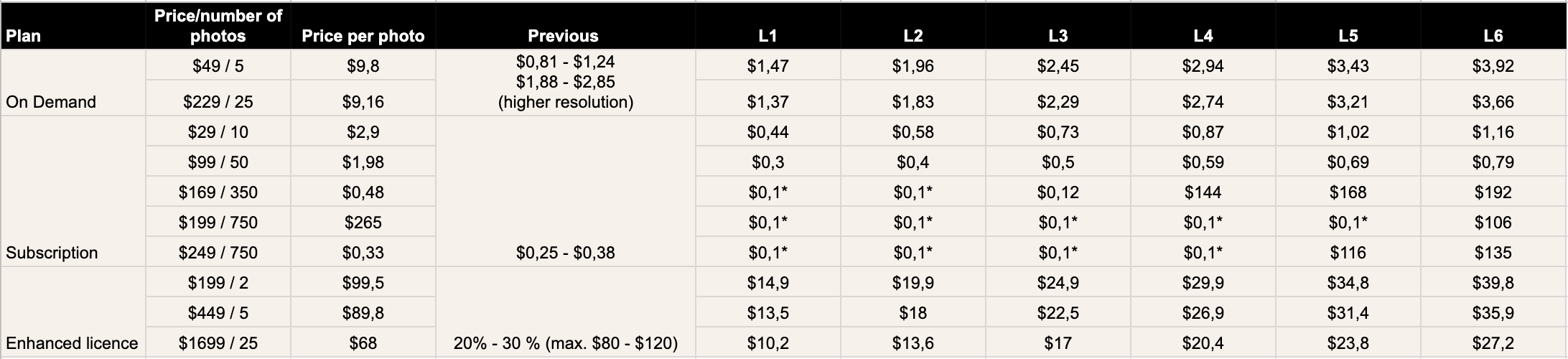Image resolution: width=1568 pixels, height=359 pixels.
Task: Select the L6 column header
Action: click(1493, 26)
